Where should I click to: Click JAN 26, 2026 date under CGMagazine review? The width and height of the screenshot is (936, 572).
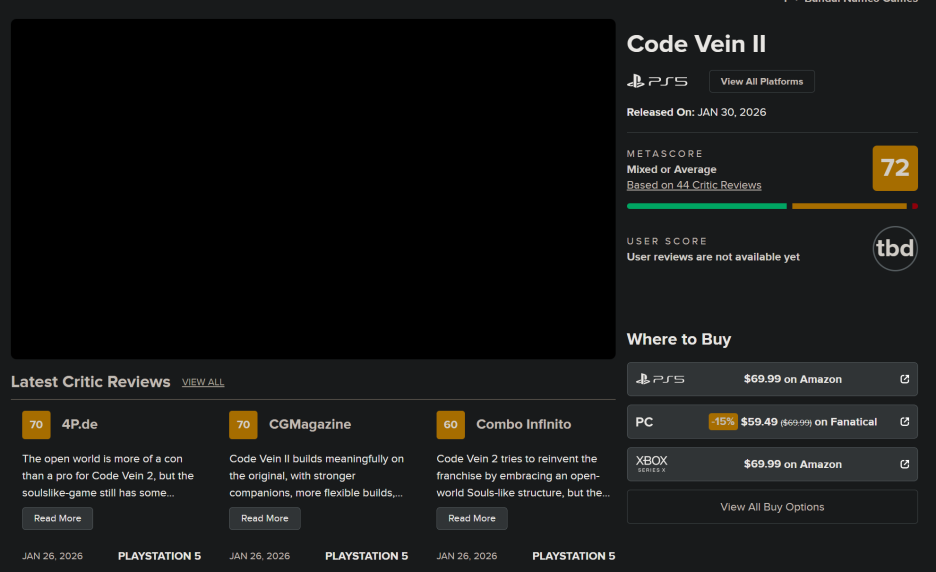click(x=260, y=556)
